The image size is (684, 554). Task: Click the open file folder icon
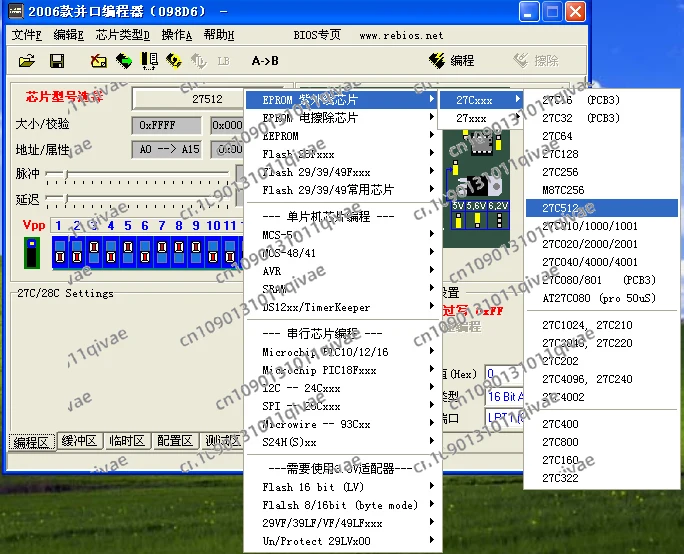[x=27, y=61]
